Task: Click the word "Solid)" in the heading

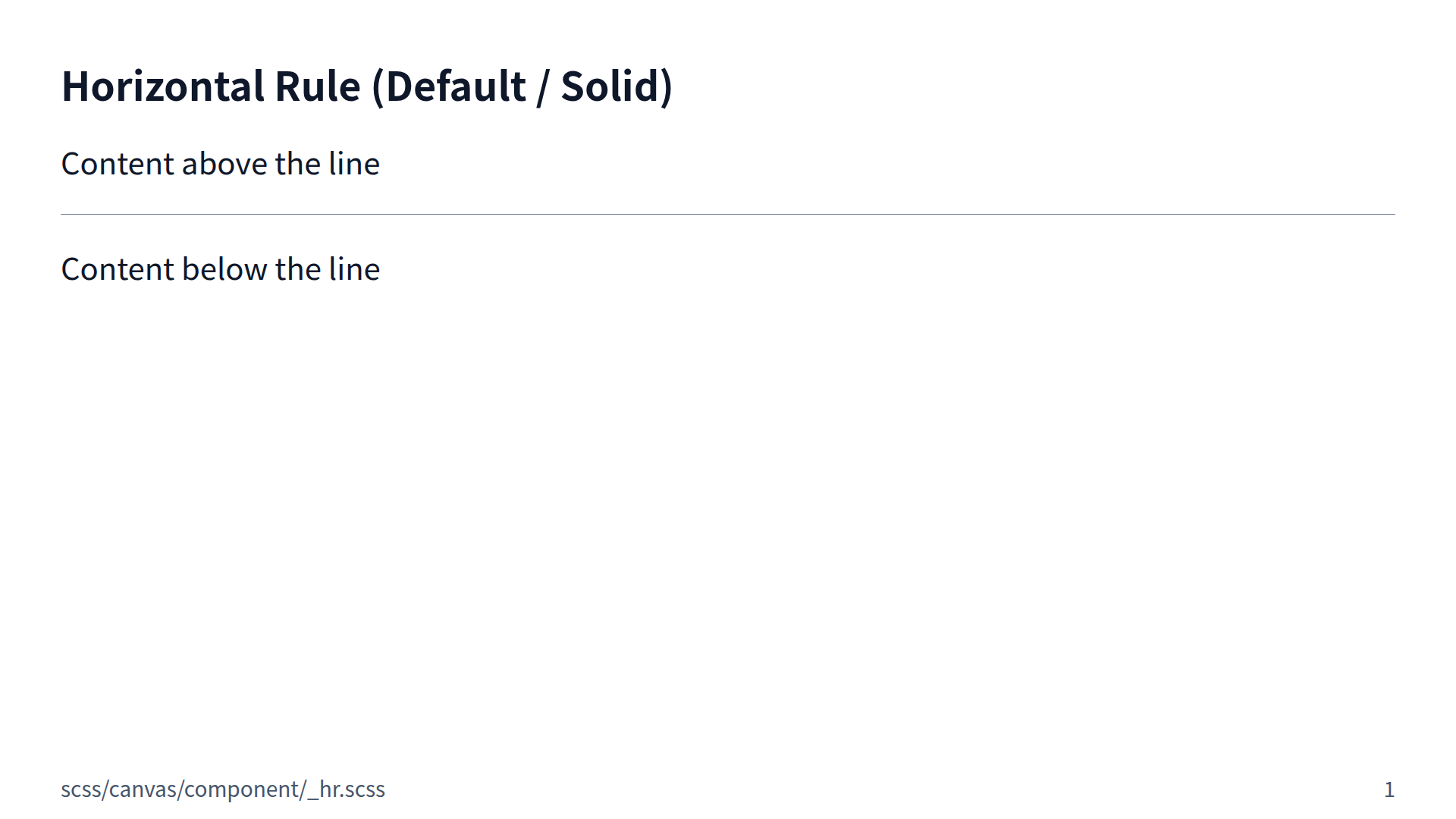Action: [x=617, y=86]
